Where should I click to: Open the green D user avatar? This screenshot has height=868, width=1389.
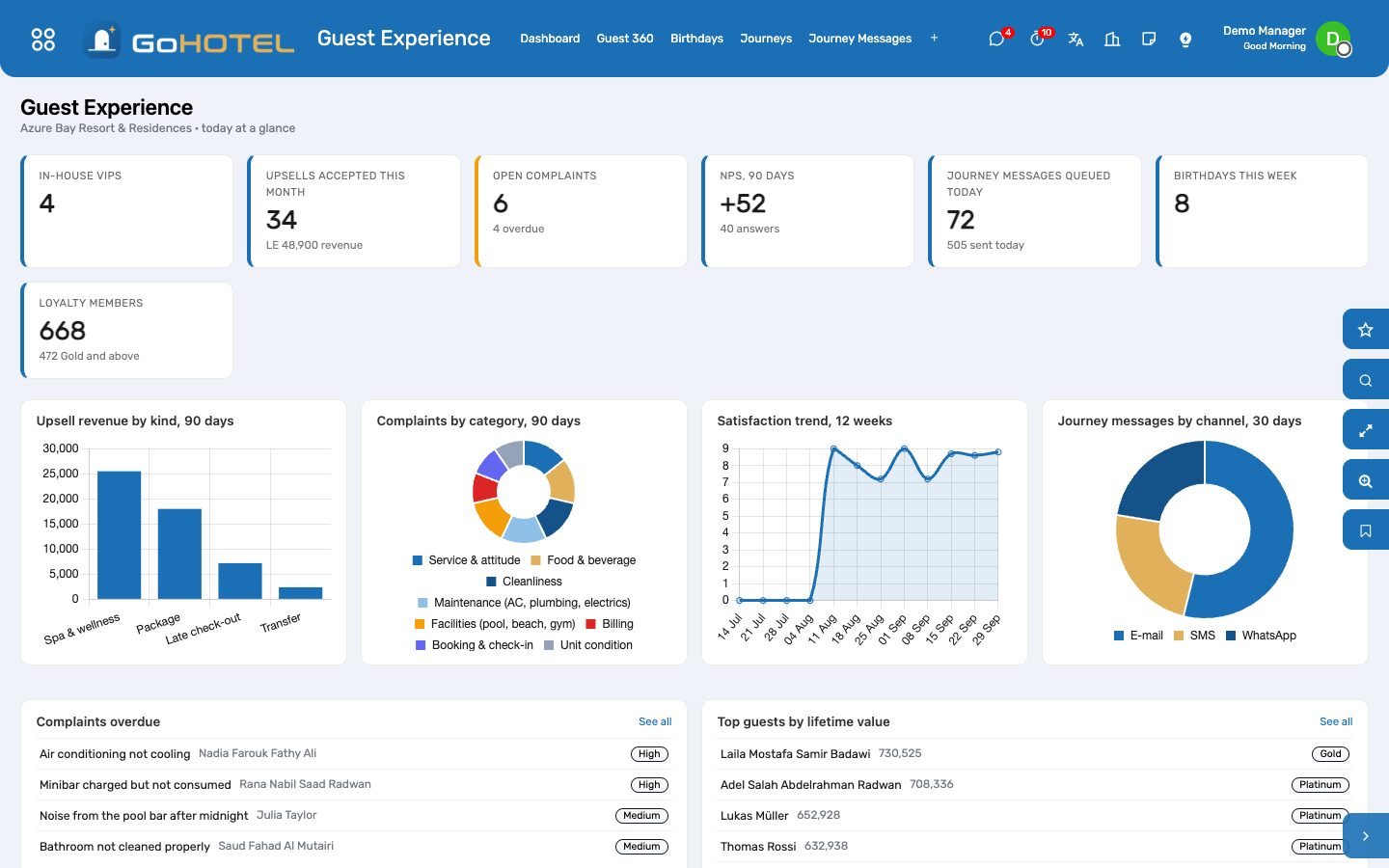1333,39
